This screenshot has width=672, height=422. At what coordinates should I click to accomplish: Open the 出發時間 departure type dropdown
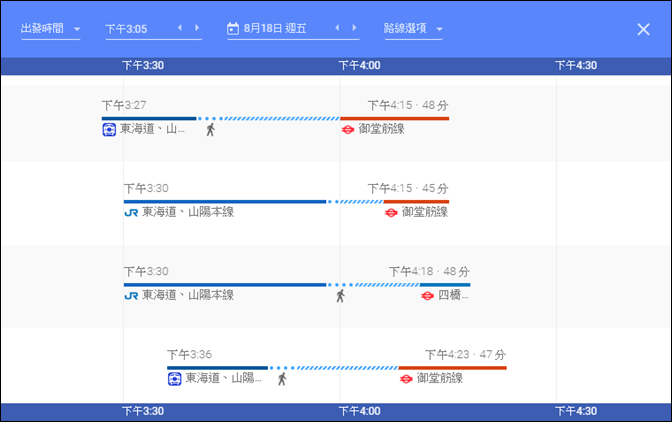point(51,29)
